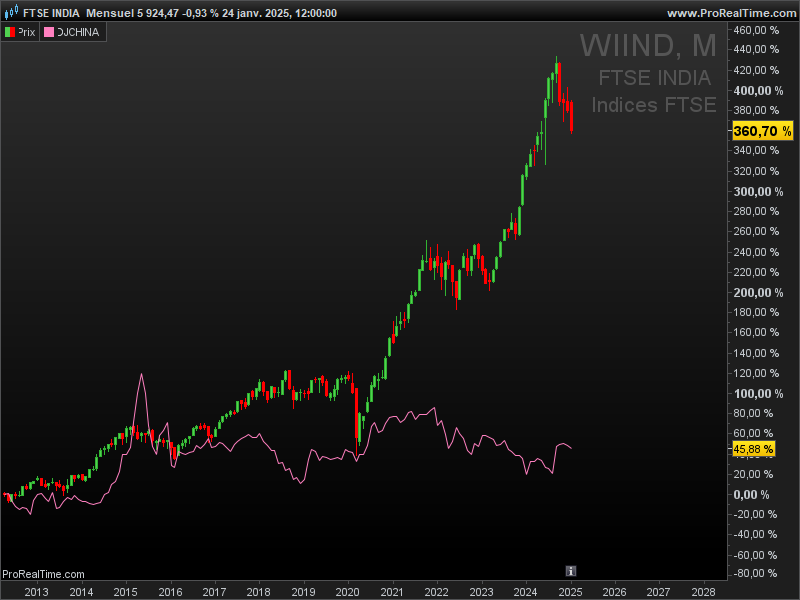This screenshot has width=800, height=600.
Task: Click the 2022 label on the time axis
Action: [437, 592]
